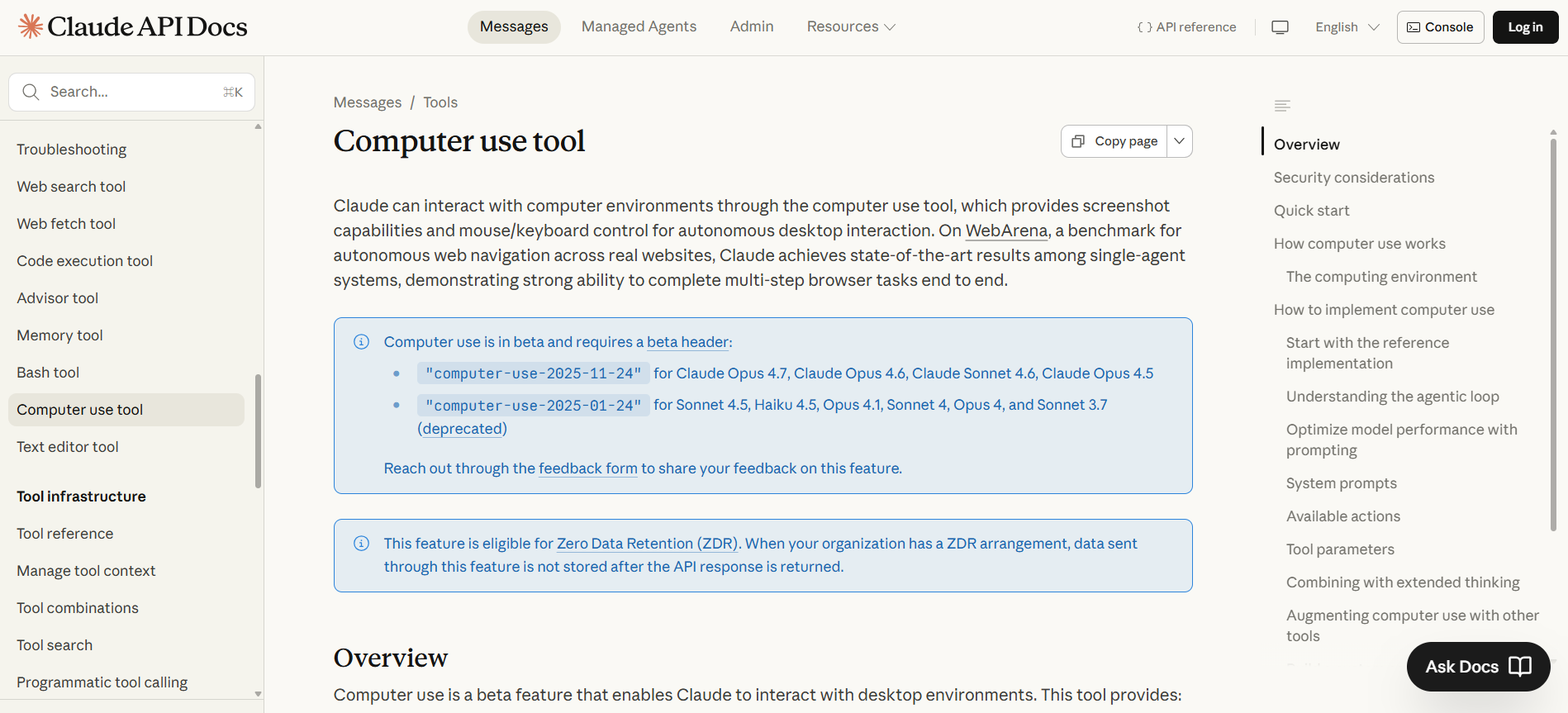Click the page outline scrollbar thumb
1568x713 pixels.
coord(1553,335)
